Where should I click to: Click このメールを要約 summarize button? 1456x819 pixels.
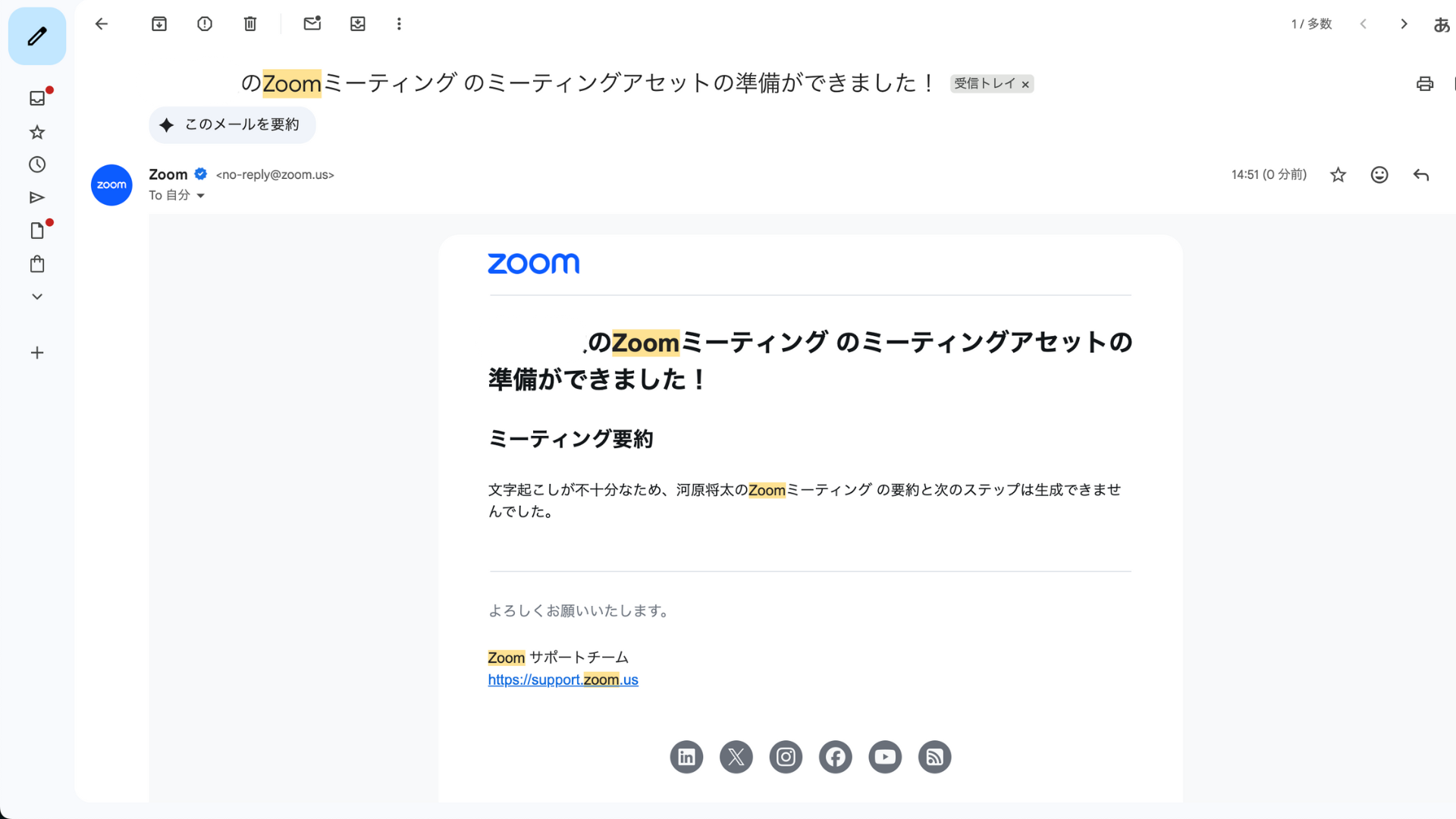pyautogui.click(x=232, y=125)
